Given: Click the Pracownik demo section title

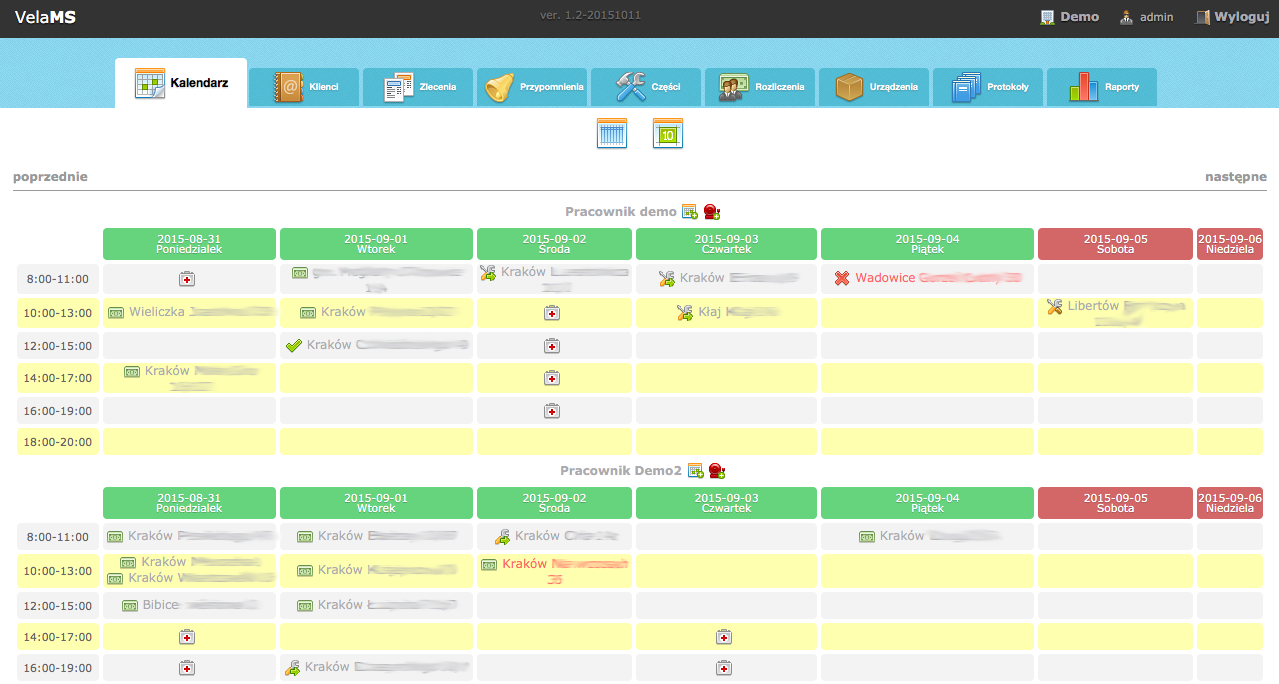Looking at the screenshot, I should click(621, 212).
